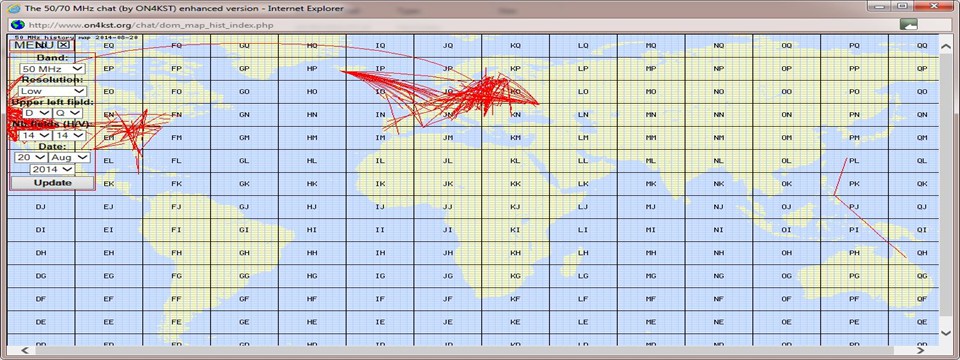Expand the Resolution dropdown set to Low

[x=52, y=91]
